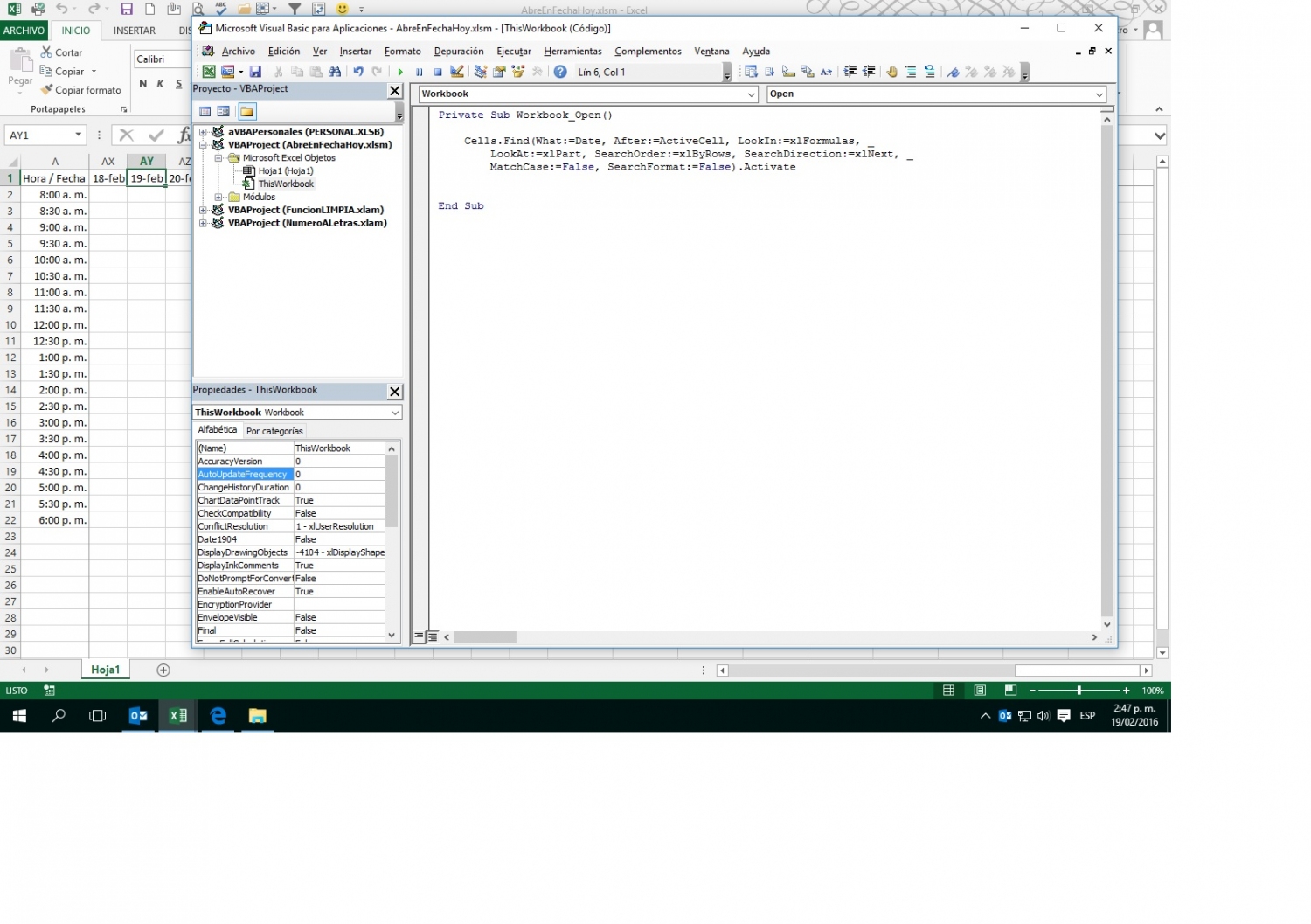The height and width of the screenshot is (924, 1311).
Task: Open Windows Start menu
Action: (x=19, y=716)
